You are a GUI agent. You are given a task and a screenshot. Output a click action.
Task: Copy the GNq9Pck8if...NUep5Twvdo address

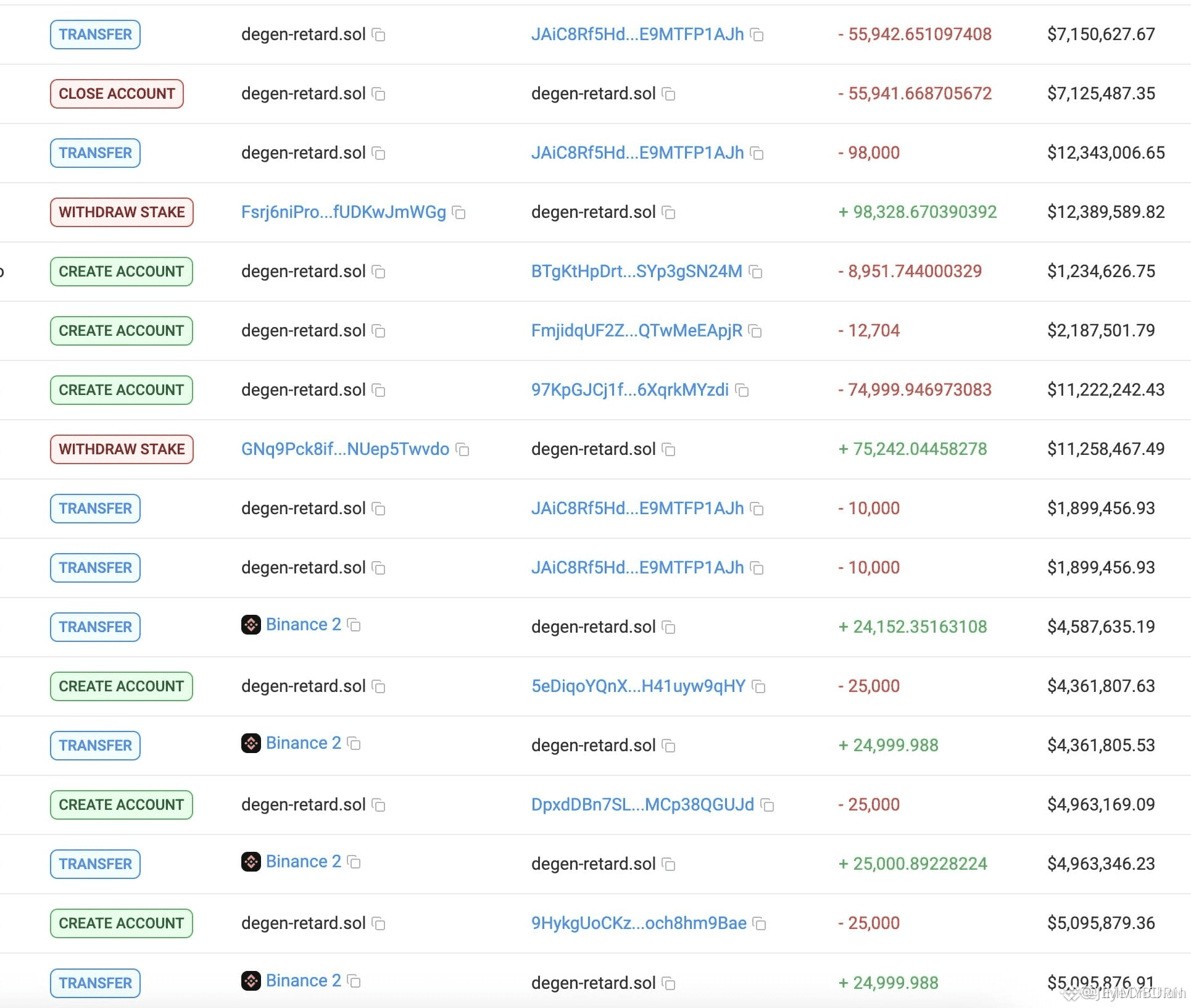pyautogui.click(x=462, y=450)
